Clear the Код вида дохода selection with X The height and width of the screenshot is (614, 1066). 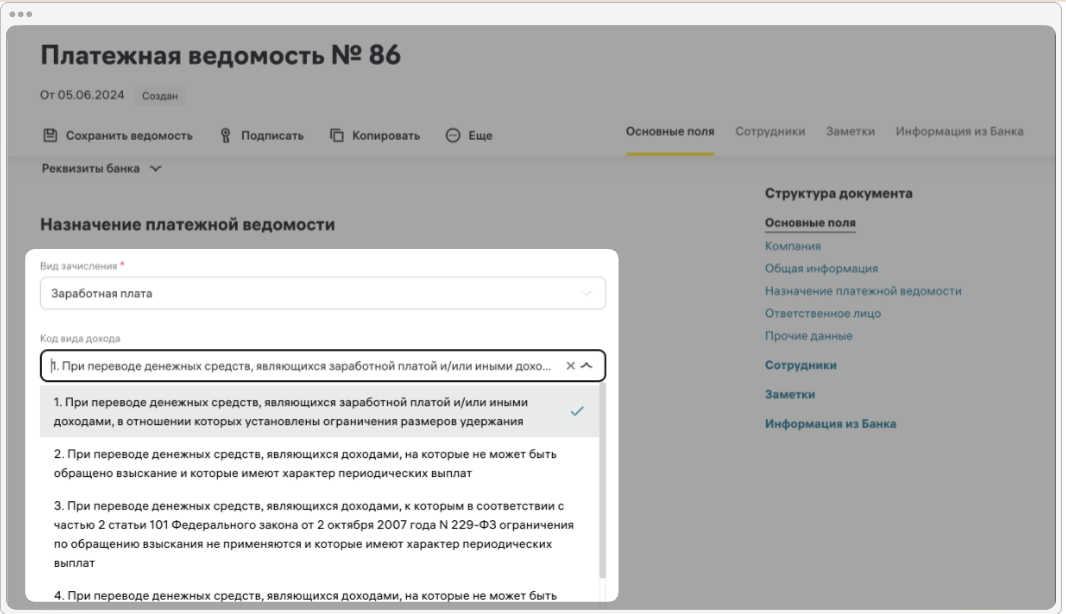pyautogui.click(x=571, y=366)
